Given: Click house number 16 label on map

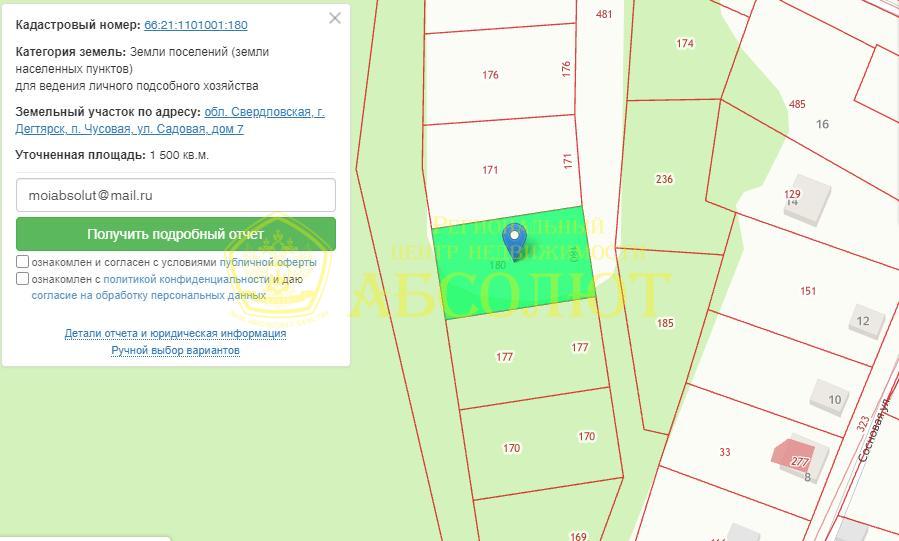Looking at the screenshot, I should [x=822, y=124].
